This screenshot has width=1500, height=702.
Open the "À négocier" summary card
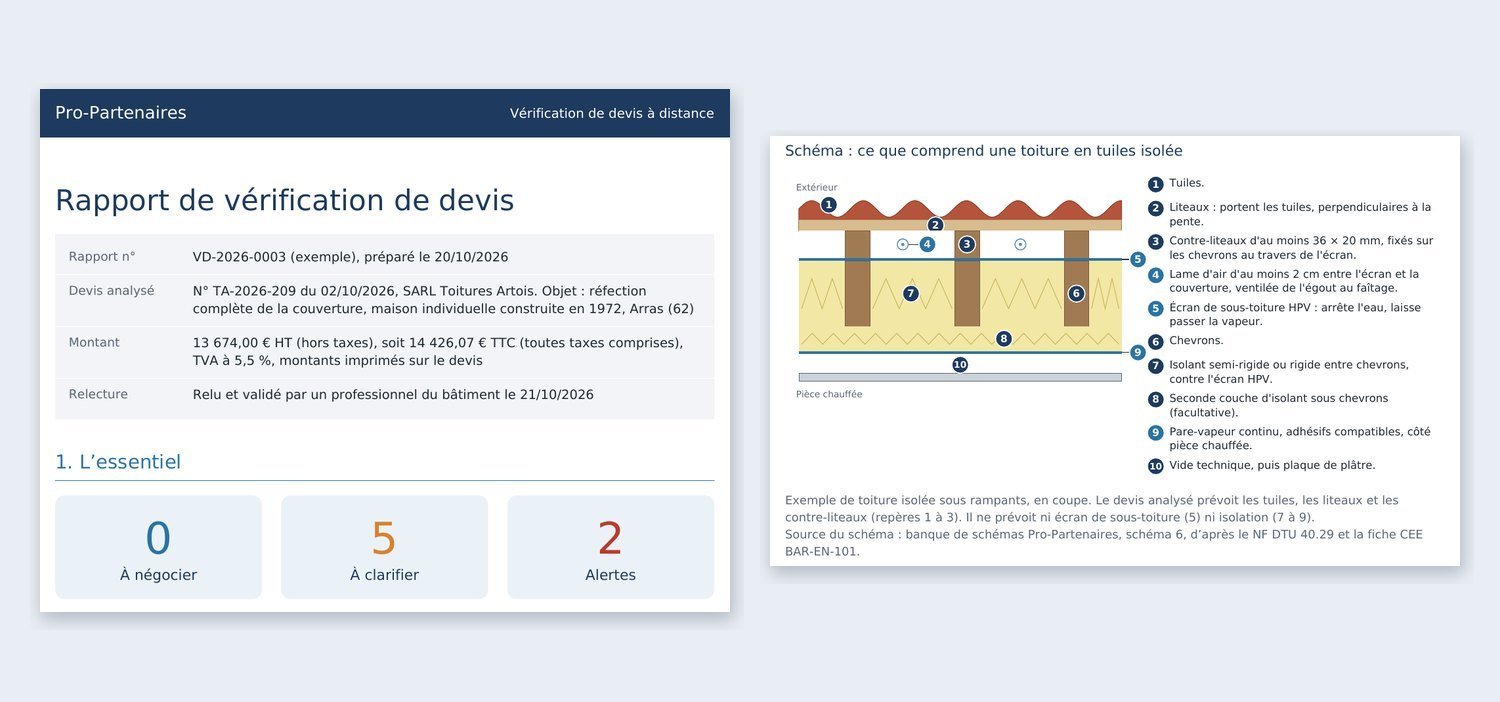(158, 547)
